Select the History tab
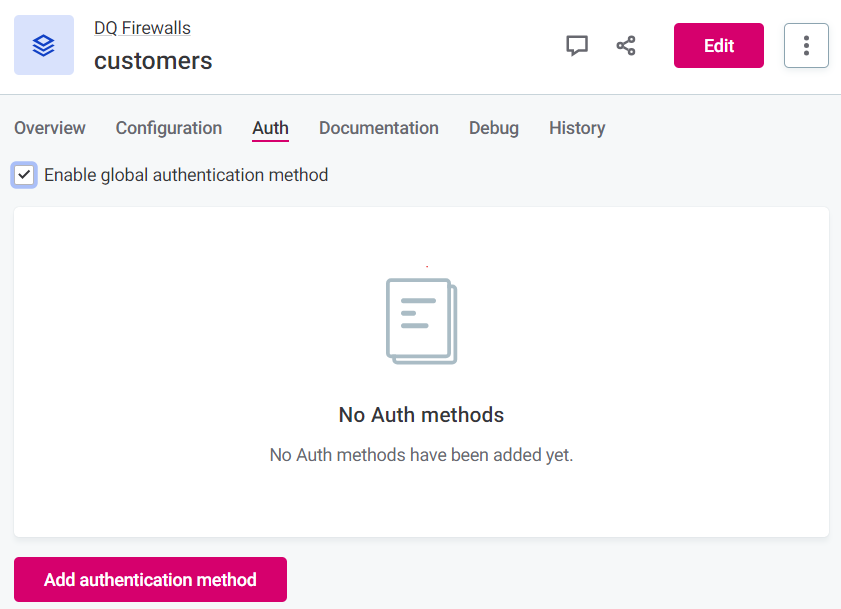The height and width of the screenshot is (609, 841). click(x=577, y=128)
